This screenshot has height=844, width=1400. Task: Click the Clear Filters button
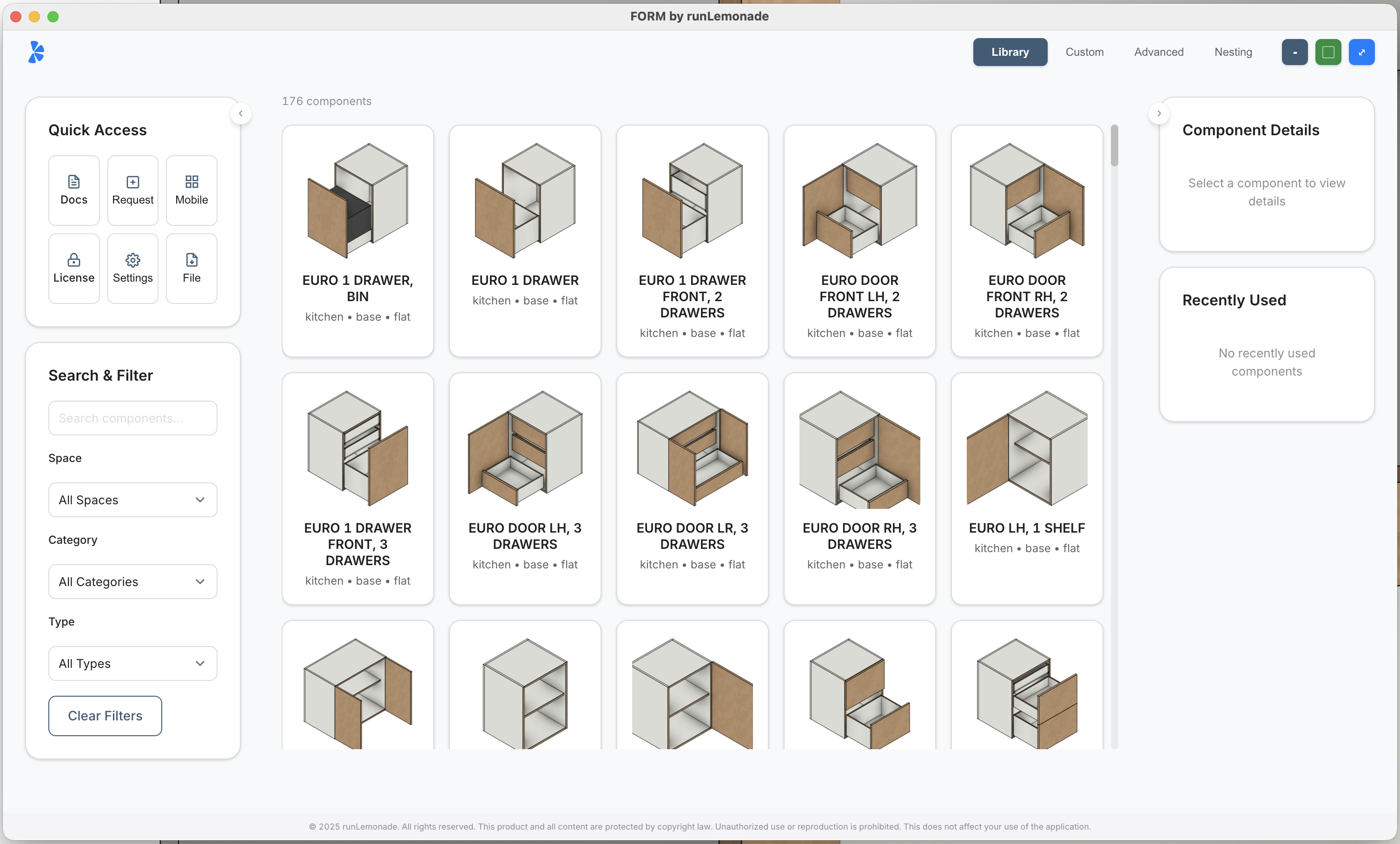coord(105,716)
